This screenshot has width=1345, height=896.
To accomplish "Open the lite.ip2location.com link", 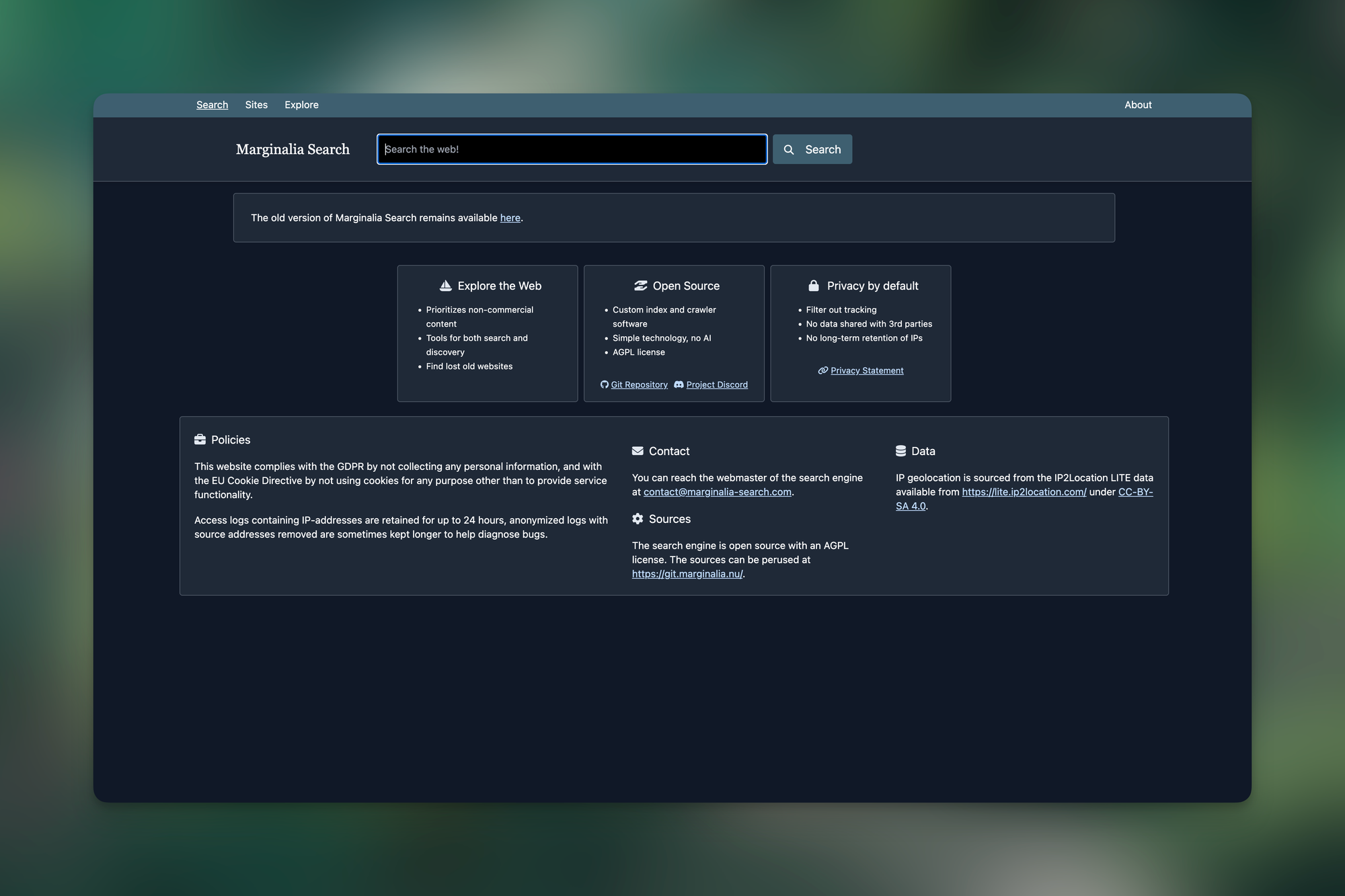I will click(x=1024, y=492).
